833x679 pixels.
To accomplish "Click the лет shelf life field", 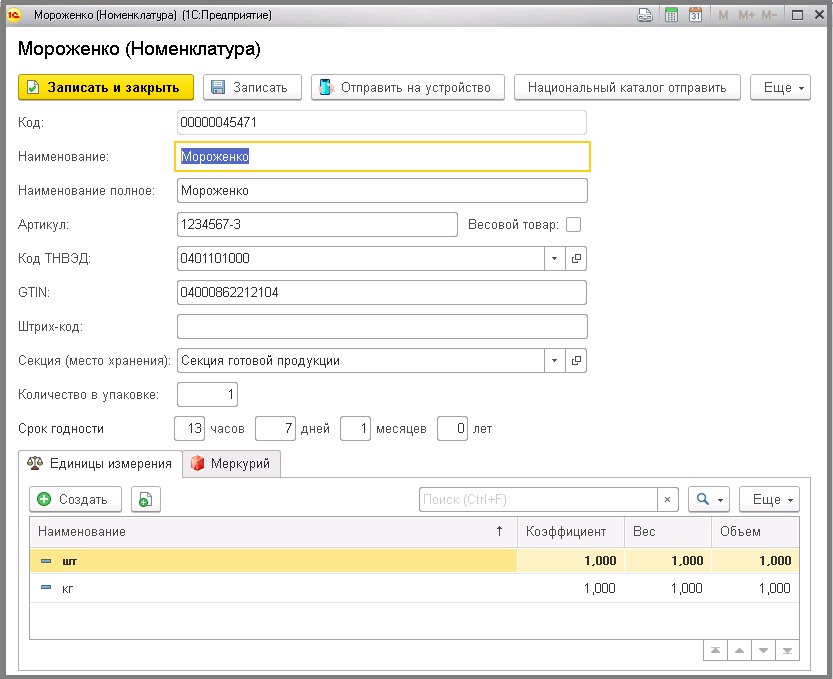I will [453, 429].
